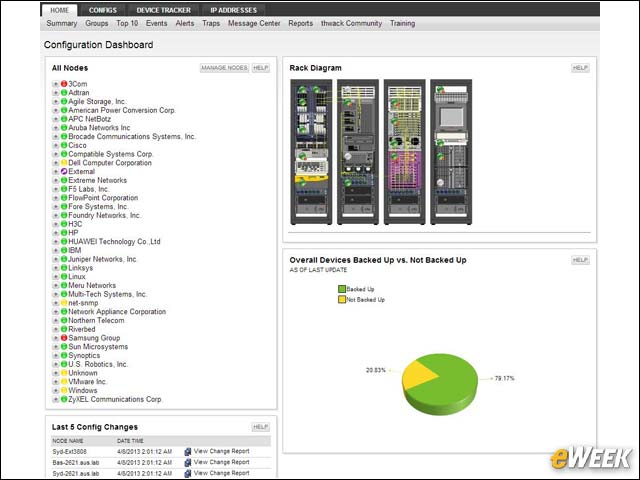Click the green status icon beside H3C
This screenshot has height=480, width=640.
64,224
